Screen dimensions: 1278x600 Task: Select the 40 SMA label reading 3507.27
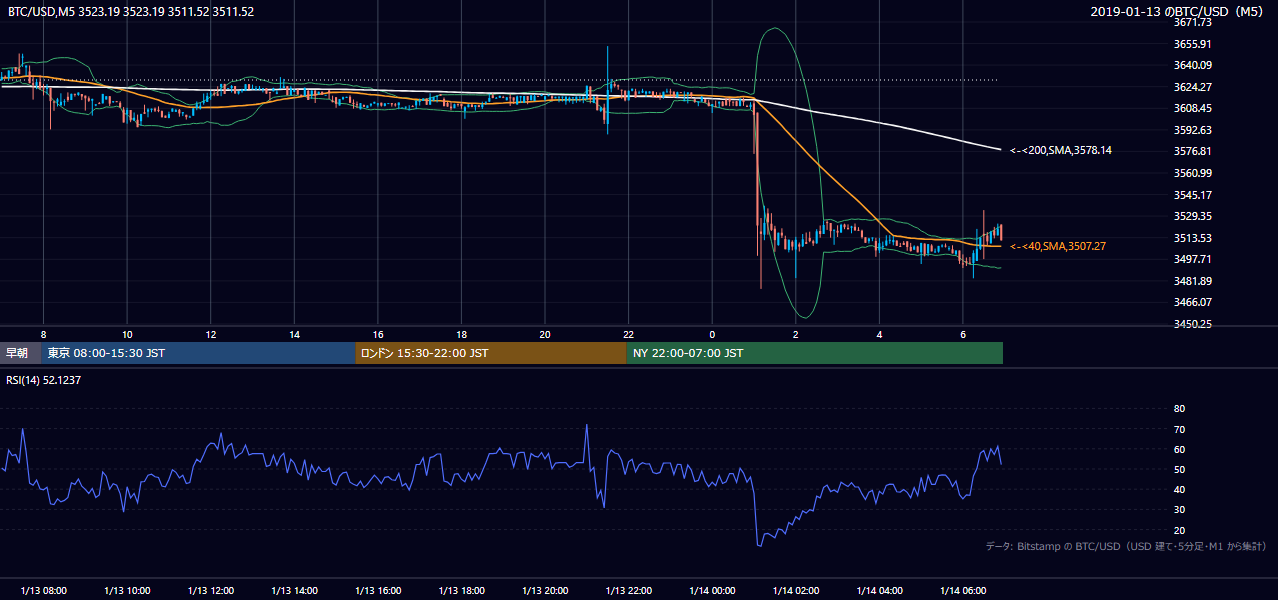tap(1058, 245)
